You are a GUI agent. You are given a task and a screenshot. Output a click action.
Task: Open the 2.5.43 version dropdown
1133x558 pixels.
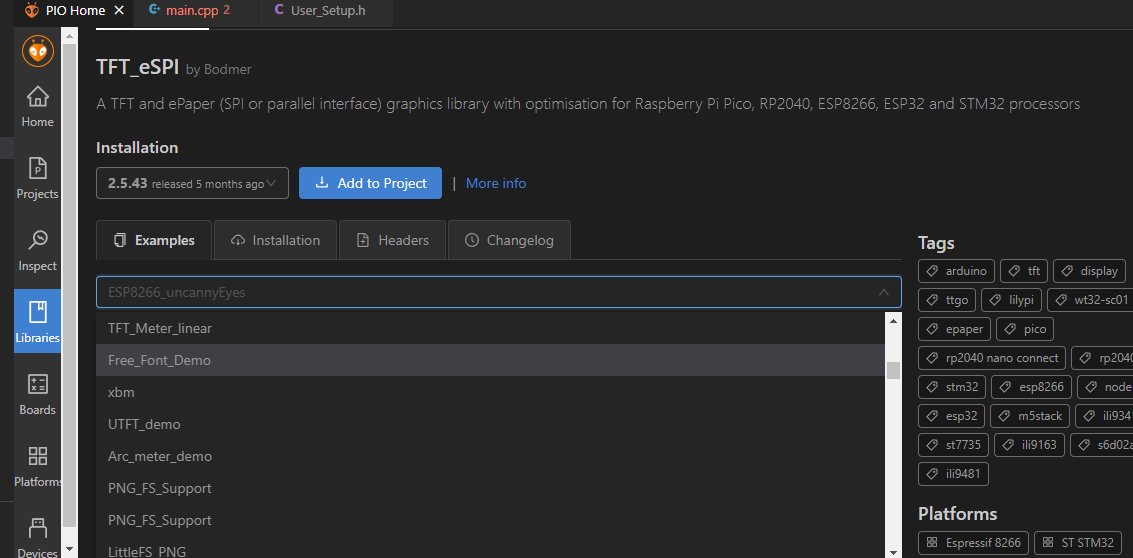coord(192,184)
